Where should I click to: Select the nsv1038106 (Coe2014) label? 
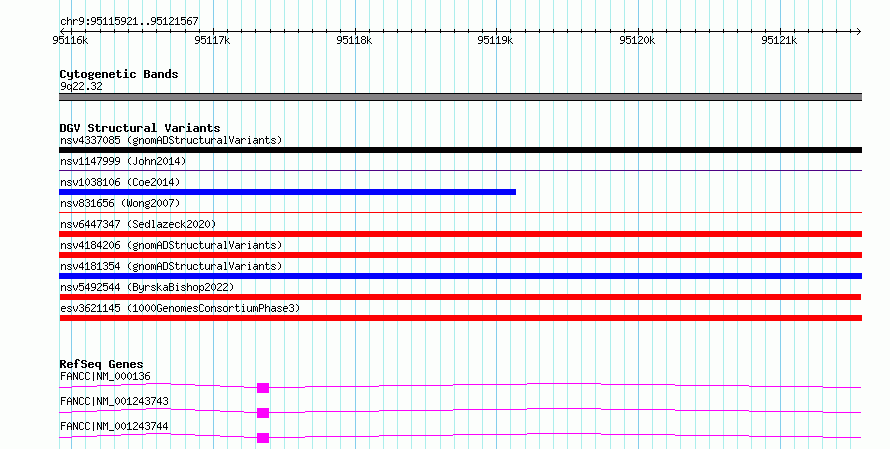120,182
